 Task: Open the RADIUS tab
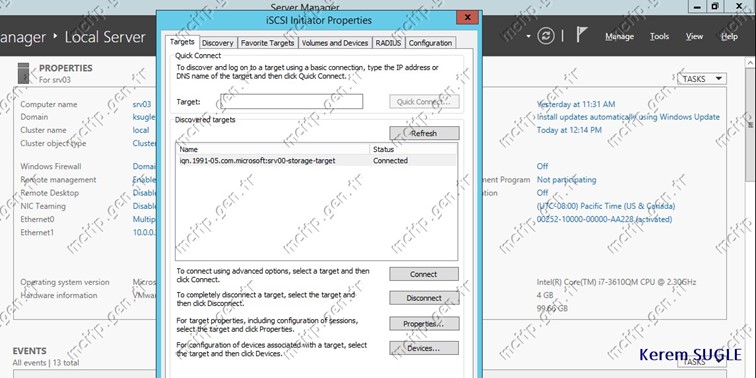coord(389,43)
